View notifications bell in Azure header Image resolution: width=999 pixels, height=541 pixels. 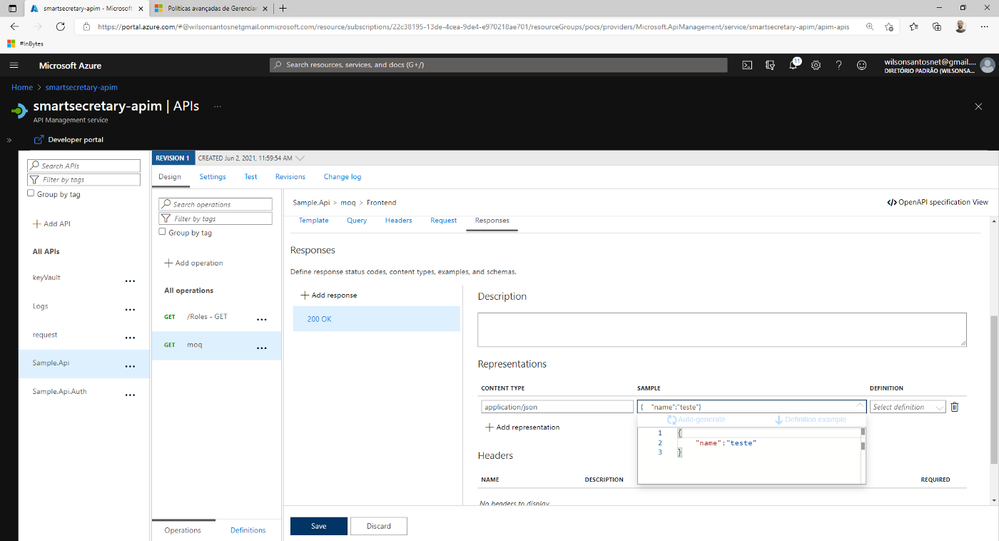(793, 65)
